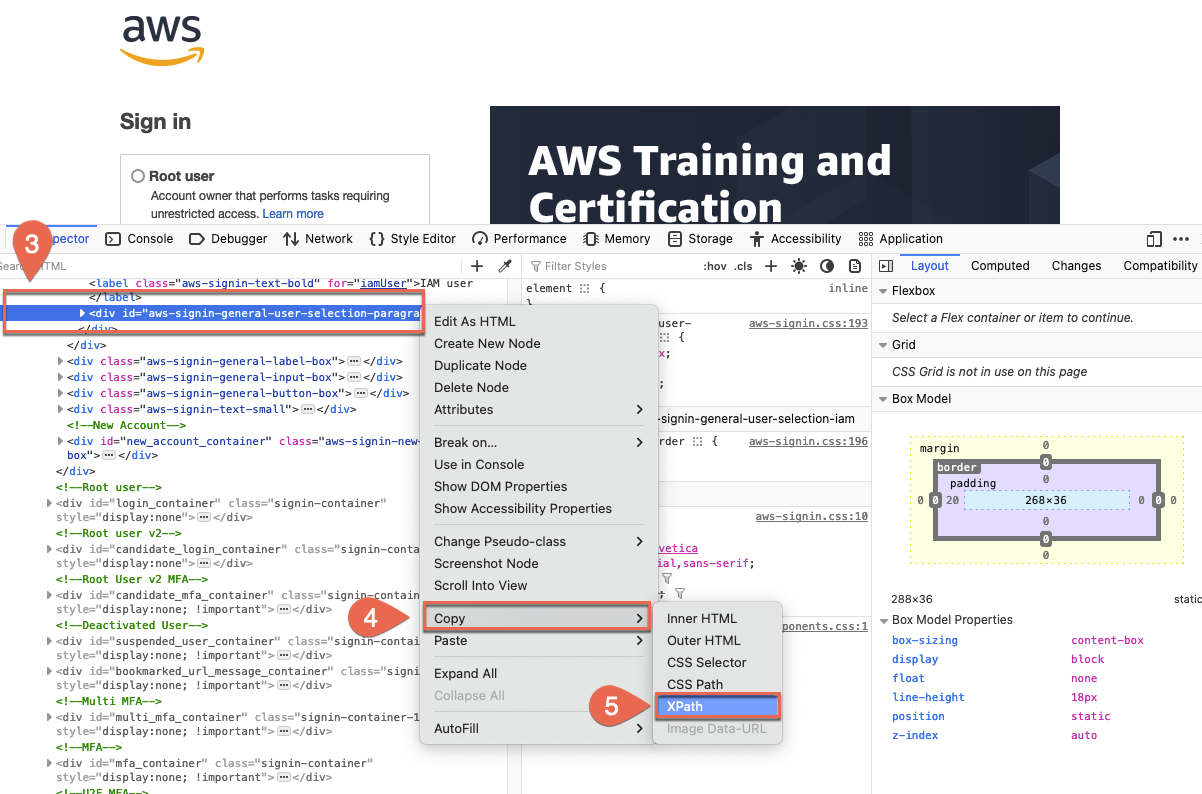Open the aws-signin.css:196 source link
This screenshot has height=794, width=1202.
(x=808, y=441)
